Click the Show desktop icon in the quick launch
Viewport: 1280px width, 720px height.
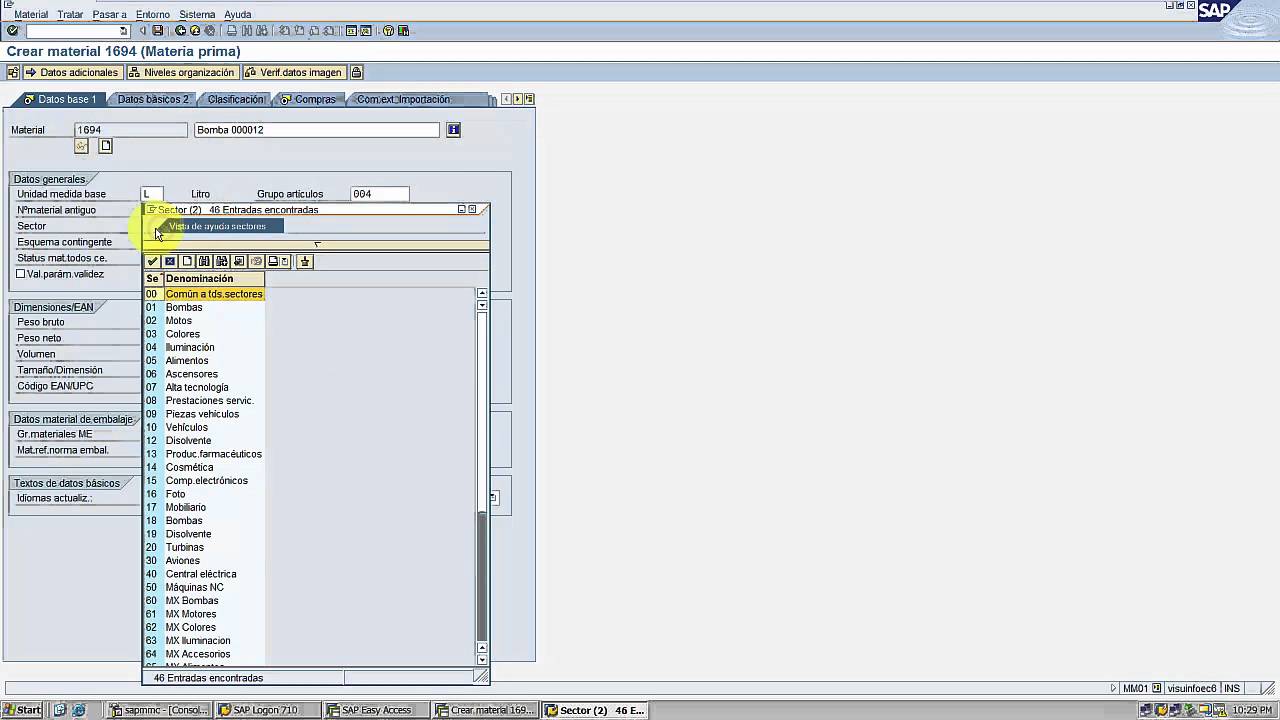(61, 710)
